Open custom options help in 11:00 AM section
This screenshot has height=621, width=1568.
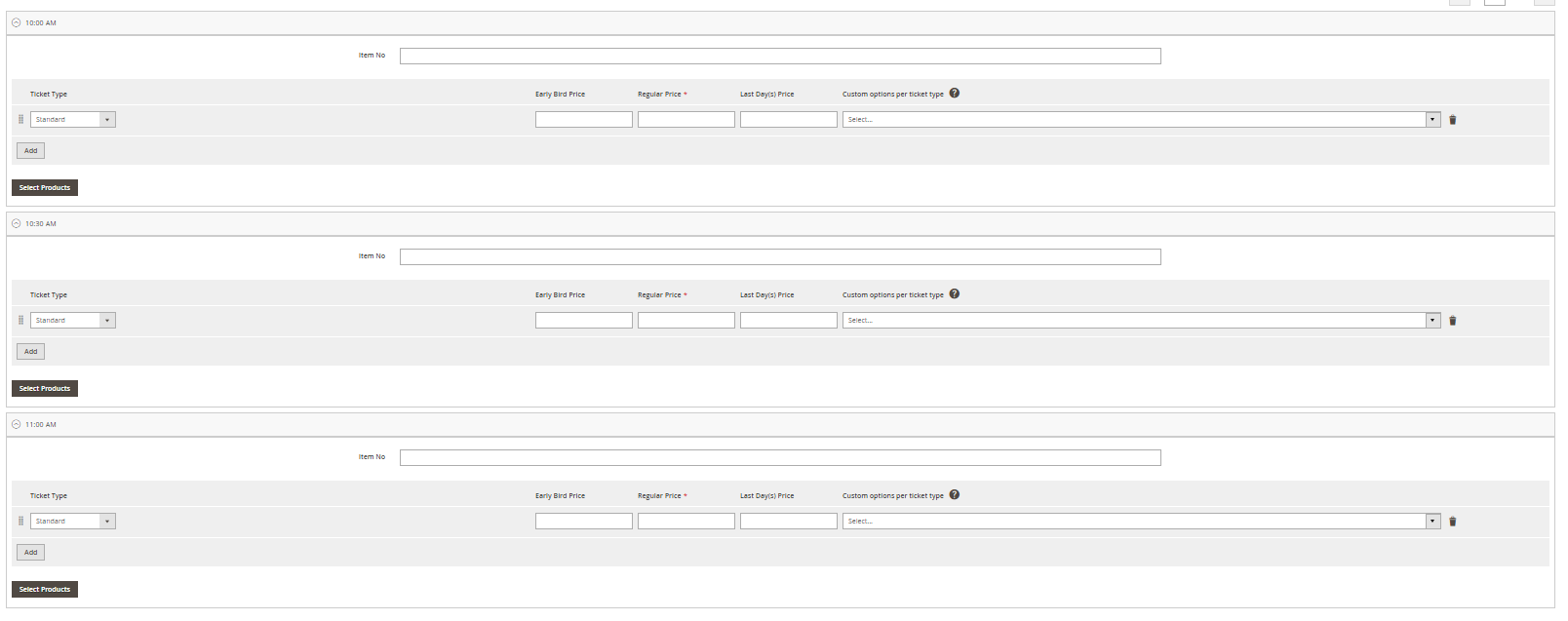955,495
